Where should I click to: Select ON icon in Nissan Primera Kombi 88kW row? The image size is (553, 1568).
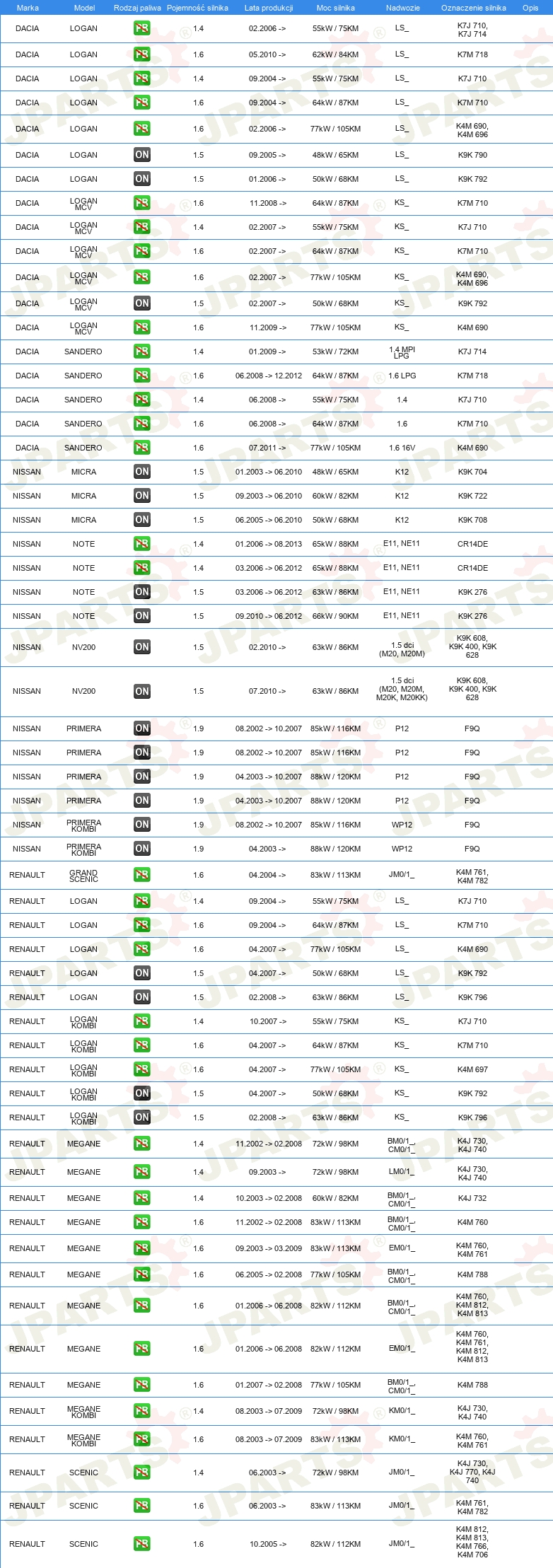(x=142, y=849)
